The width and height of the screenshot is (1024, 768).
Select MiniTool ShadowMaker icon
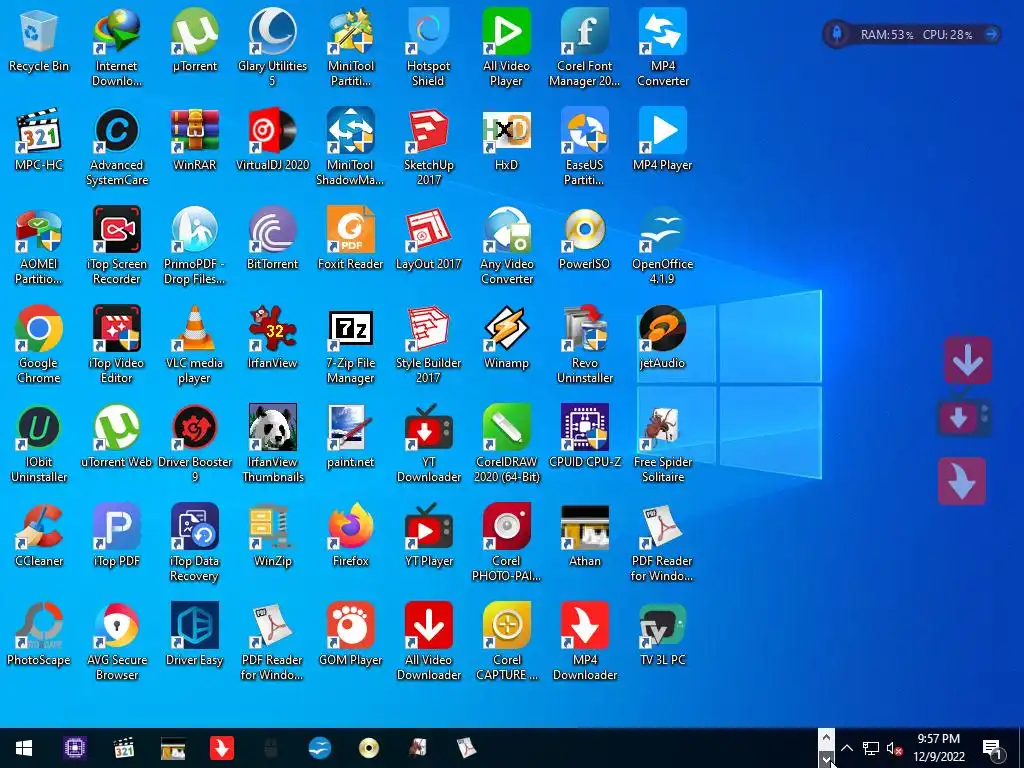(x=351, y=147)
